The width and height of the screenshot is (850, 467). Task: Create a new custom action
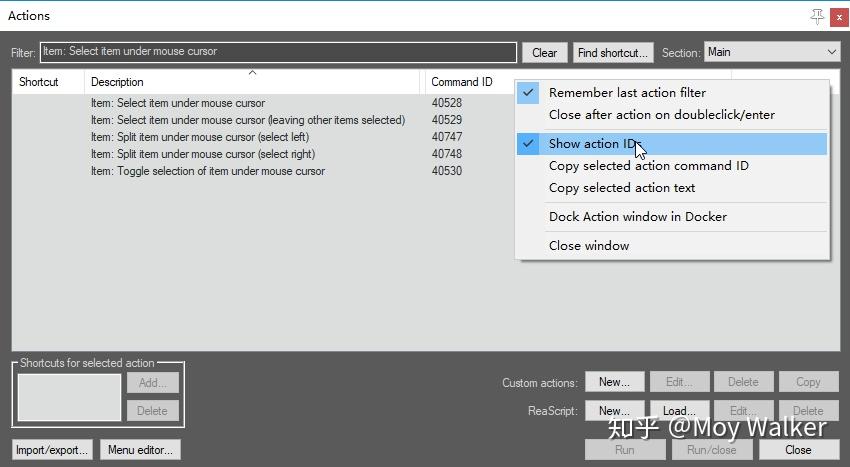[614, 382]
